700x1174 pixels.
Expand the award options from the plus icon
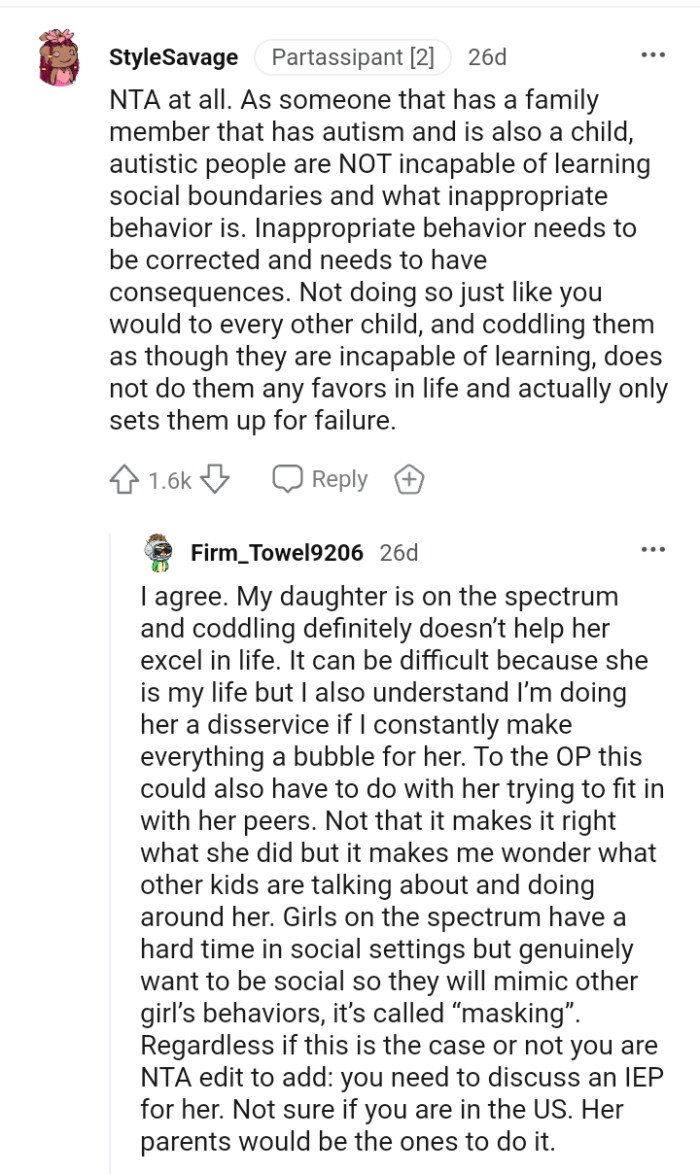point(409,479)
